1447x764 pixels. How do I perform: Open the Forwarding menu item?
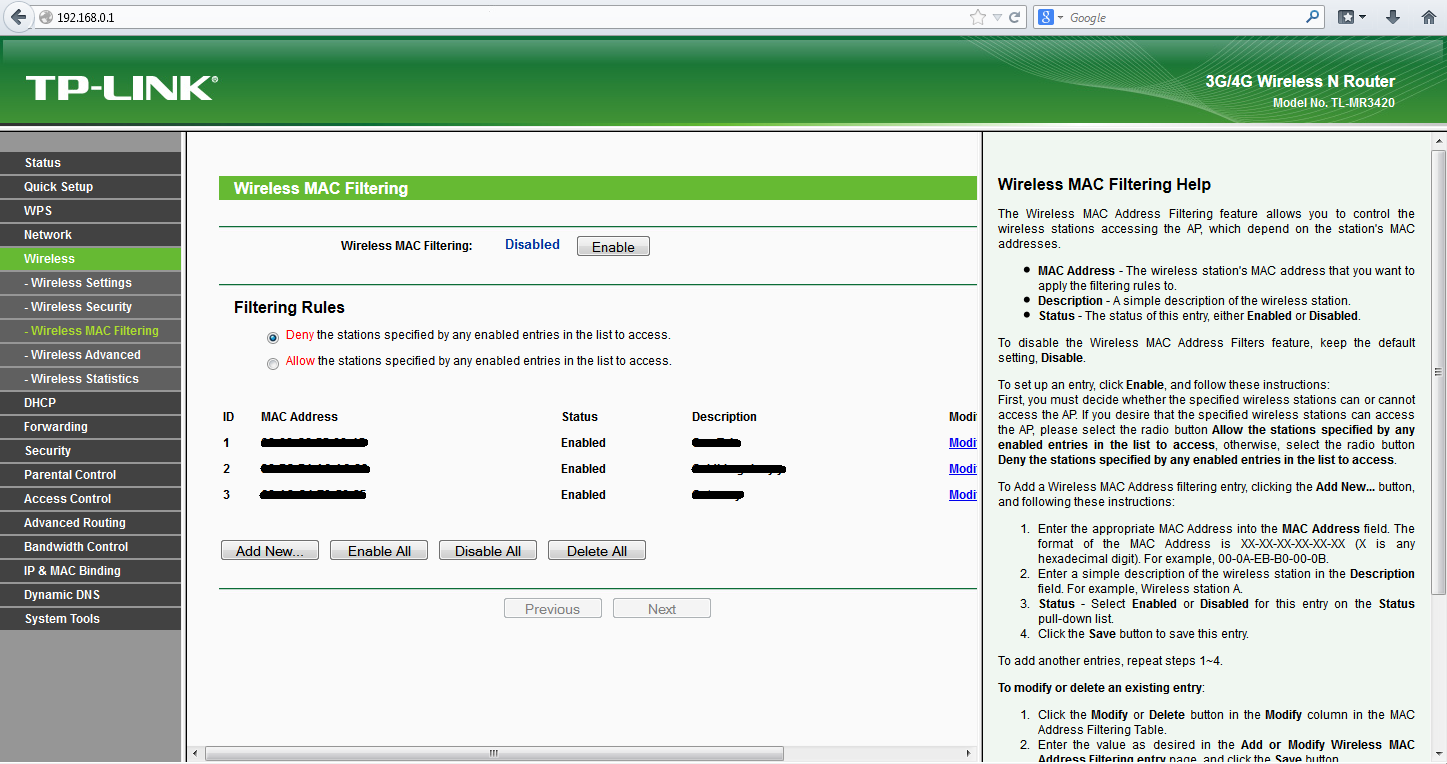91,427
